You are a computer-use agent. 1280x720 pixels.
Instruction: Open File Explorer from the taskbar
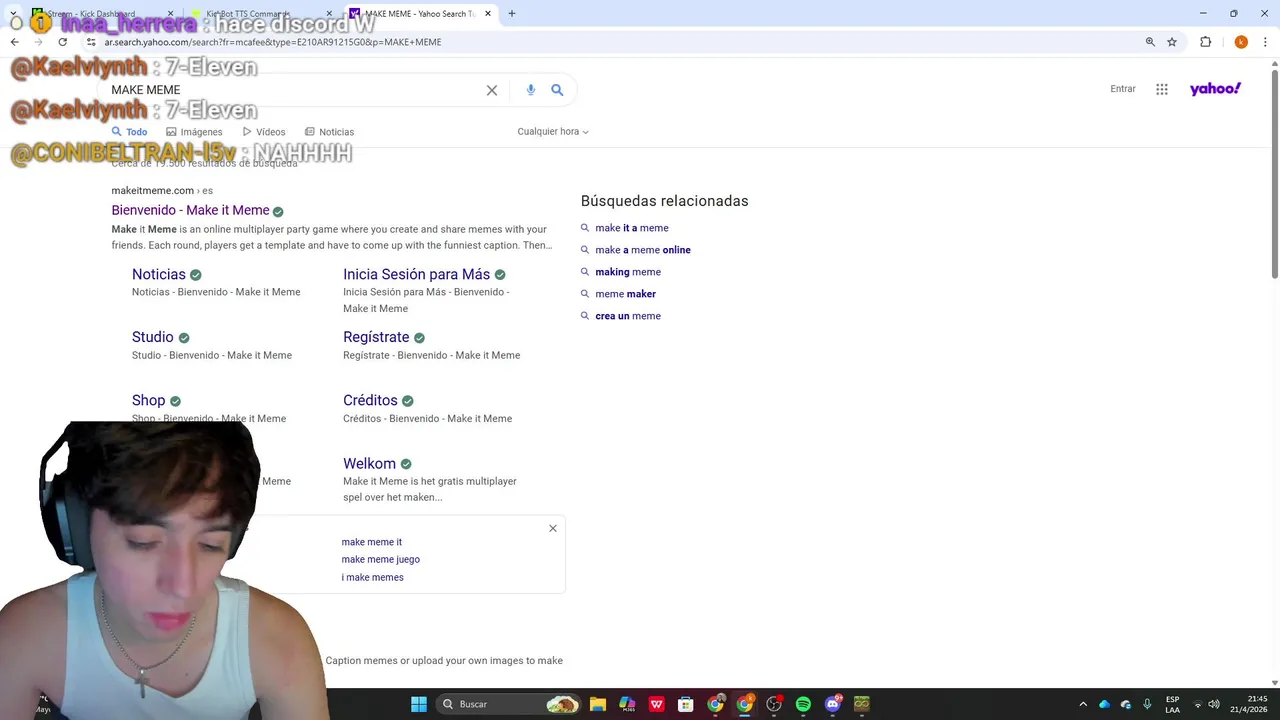[598, 704]
